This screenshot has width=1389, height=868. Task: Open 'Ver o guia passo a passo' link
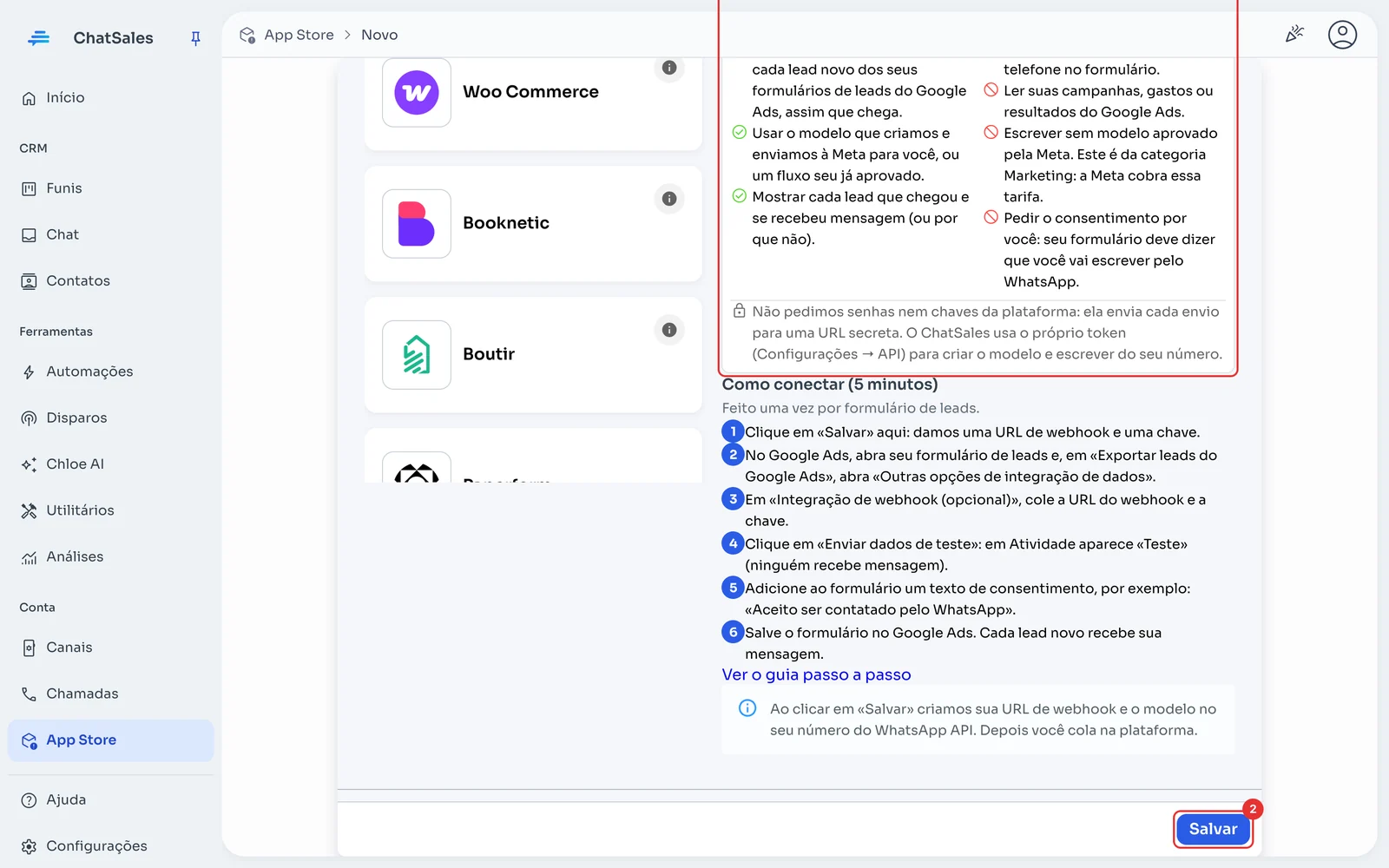816,674
